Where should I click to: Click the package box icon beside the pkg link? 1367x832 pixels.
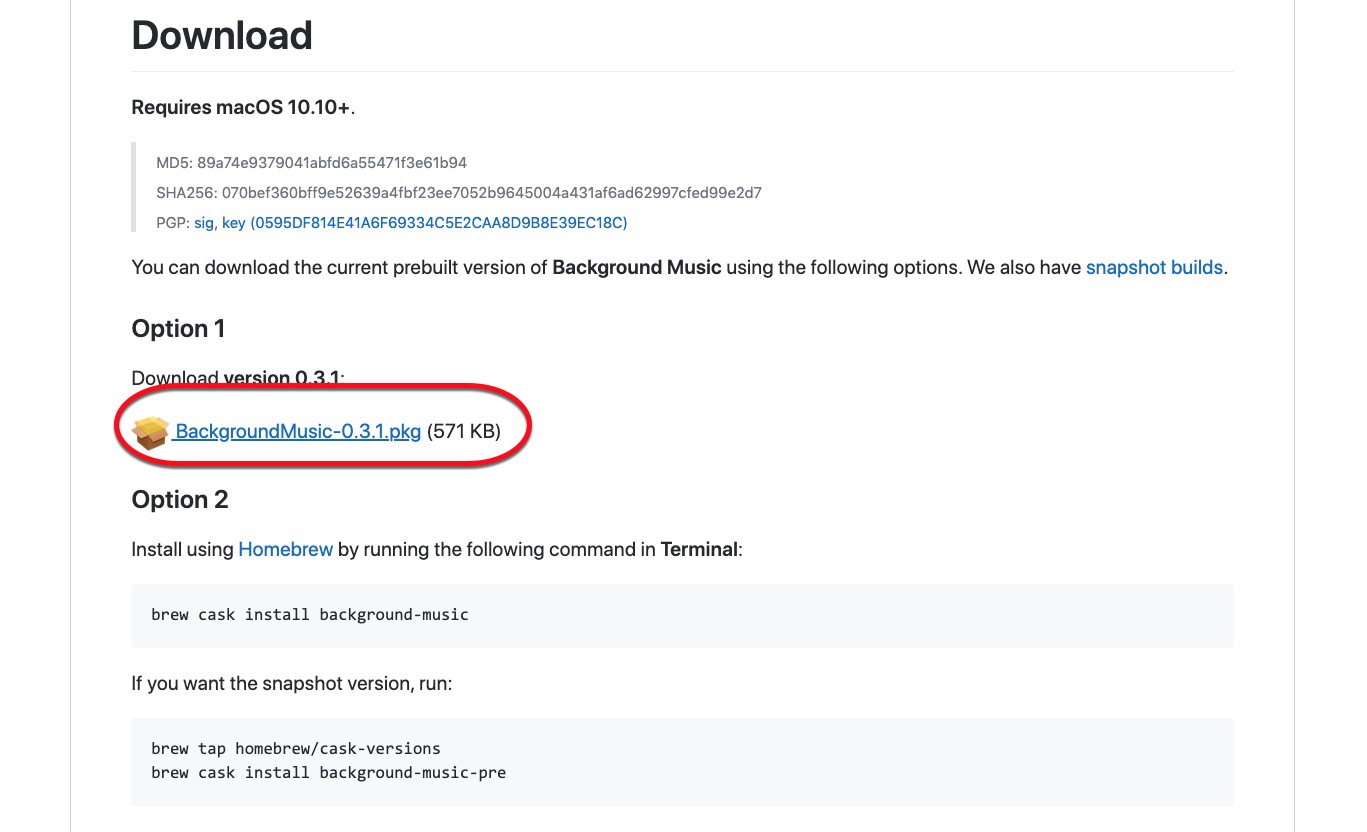(x=151, y=432)
